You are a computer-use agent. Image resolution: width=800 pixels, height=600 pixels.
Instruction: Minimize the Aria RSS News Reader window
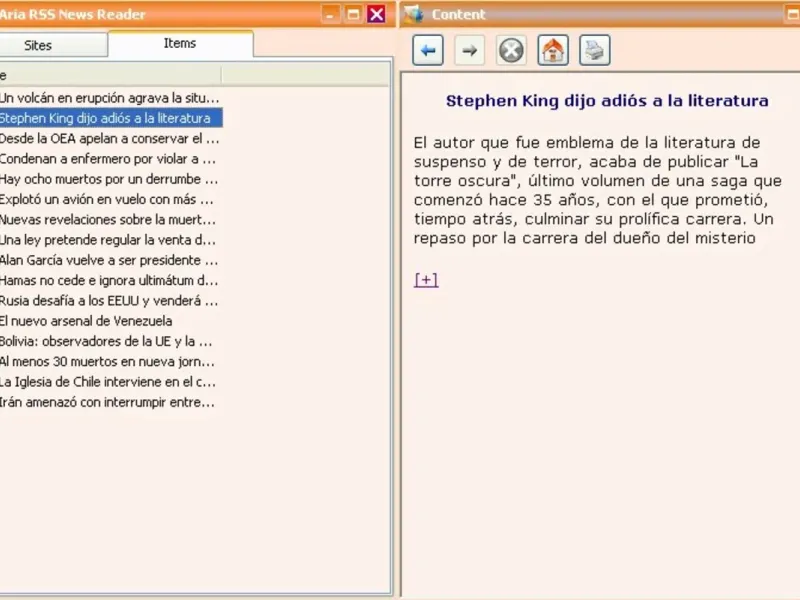point(330,14)
